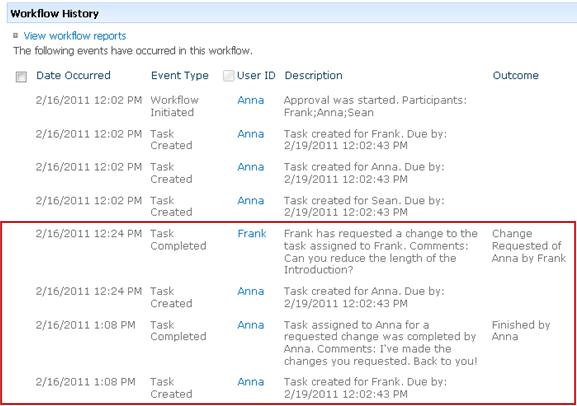Image resolution: width=577 pixels, height=406 pixels.
Task: Click 'Change Requested of Anna by Frank' outcome
Action: pyautogui.click(x=528, y=246)
